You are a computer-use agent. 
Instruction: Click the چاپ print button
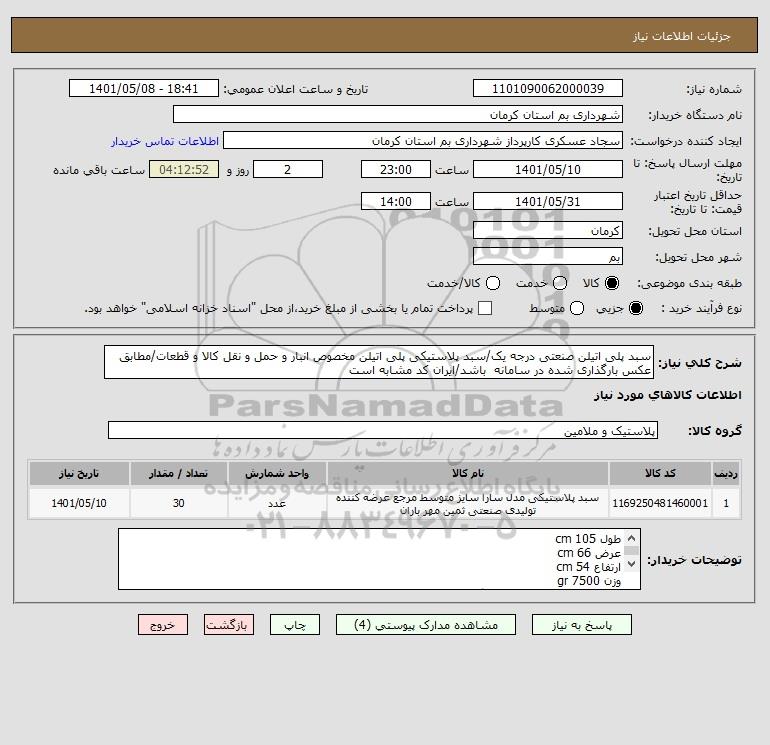tap(295, 625)
